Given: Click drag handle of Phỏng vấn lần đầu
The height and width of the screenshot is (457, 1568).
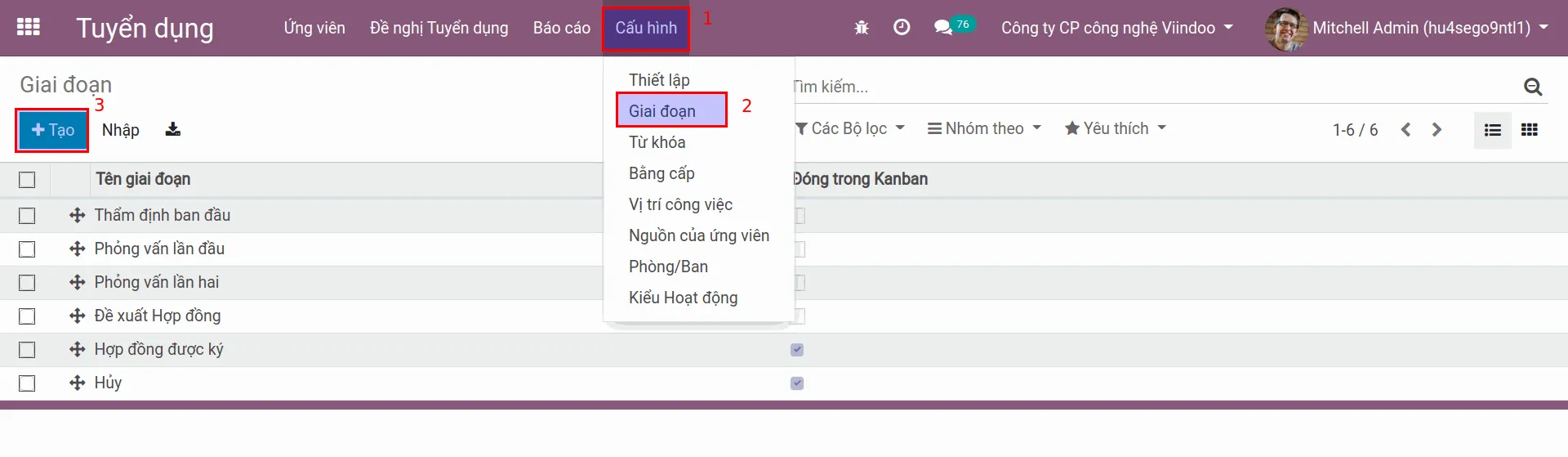Looking at the screenshot, I should point(78,249).
